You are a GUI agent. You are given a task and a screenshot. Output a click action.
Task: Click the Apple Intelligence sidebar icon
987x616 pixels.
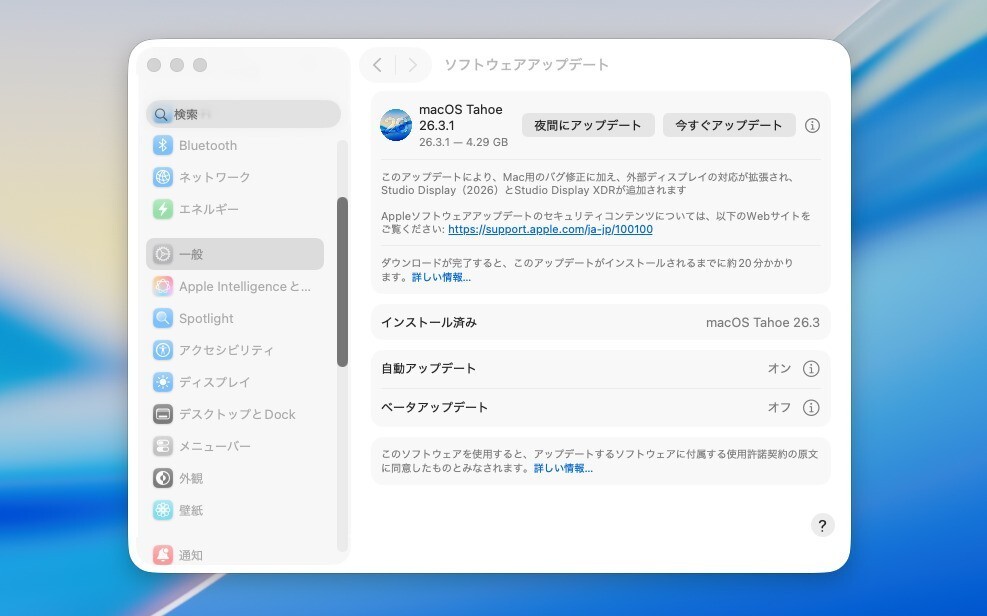pyautogui.click(x=163, y=287)
